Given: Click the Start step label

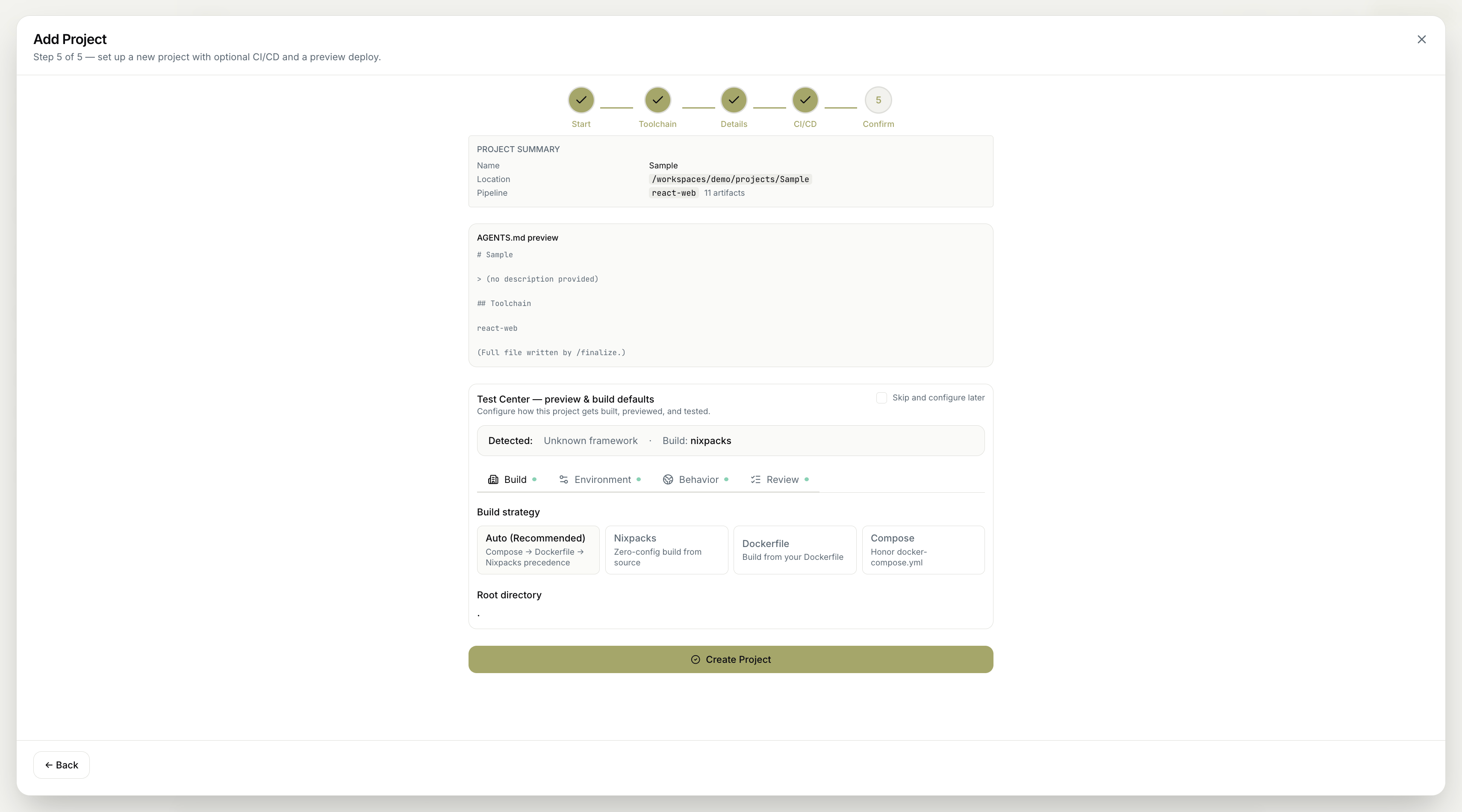Looking at the screenshot, I should click(x=581, y=124).
